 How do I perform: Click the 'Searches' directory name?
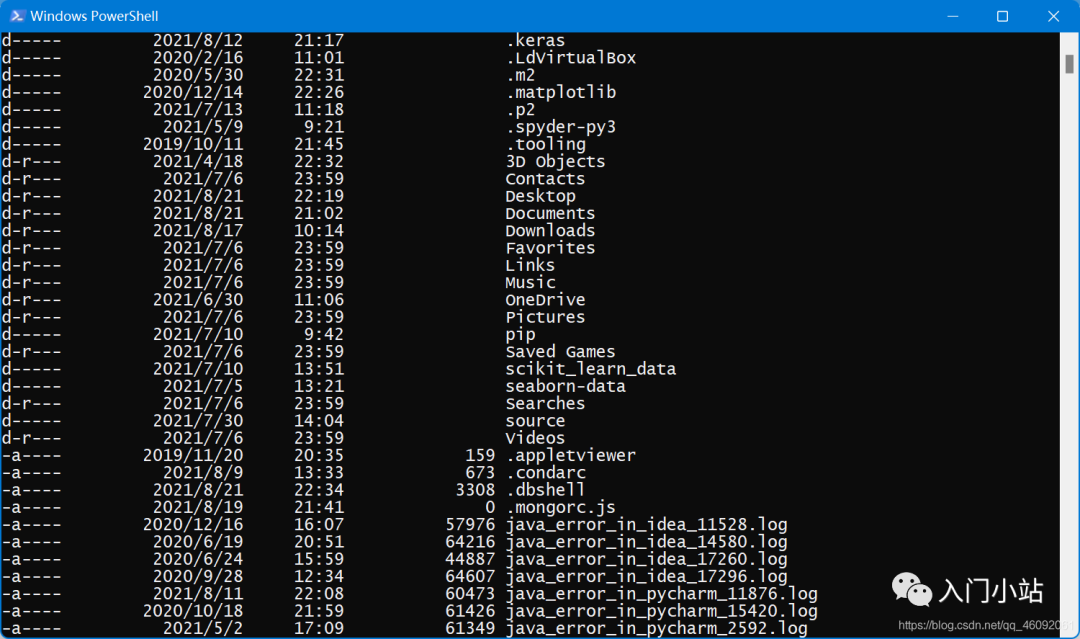(546, 404)
